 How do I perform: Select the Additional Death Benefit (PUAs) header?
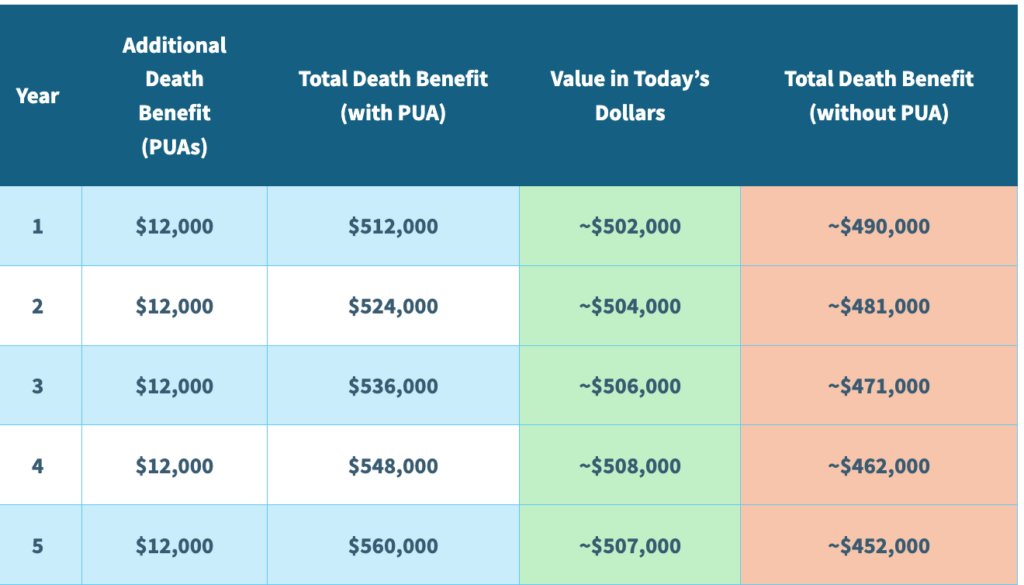click(x=174, y=96)
